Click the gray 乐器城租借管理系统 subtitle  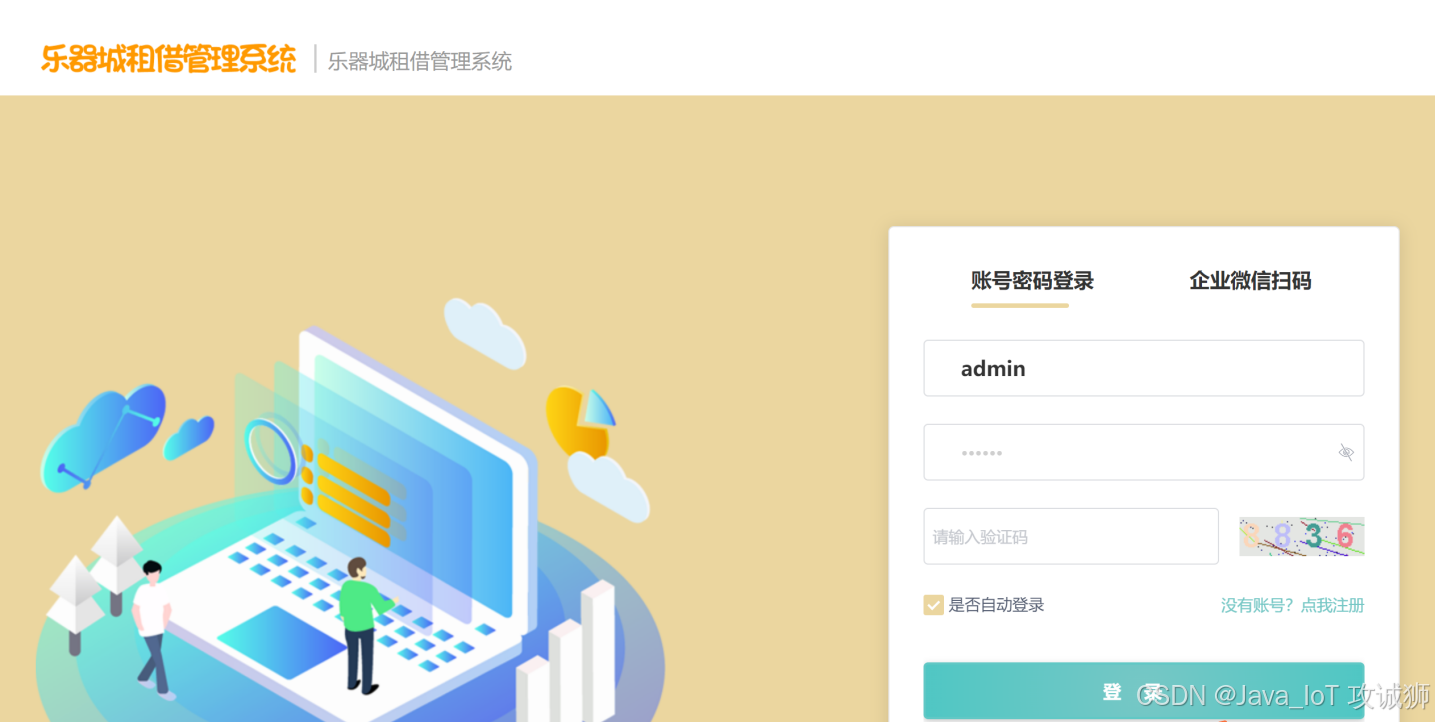click(x=420, y=61)
